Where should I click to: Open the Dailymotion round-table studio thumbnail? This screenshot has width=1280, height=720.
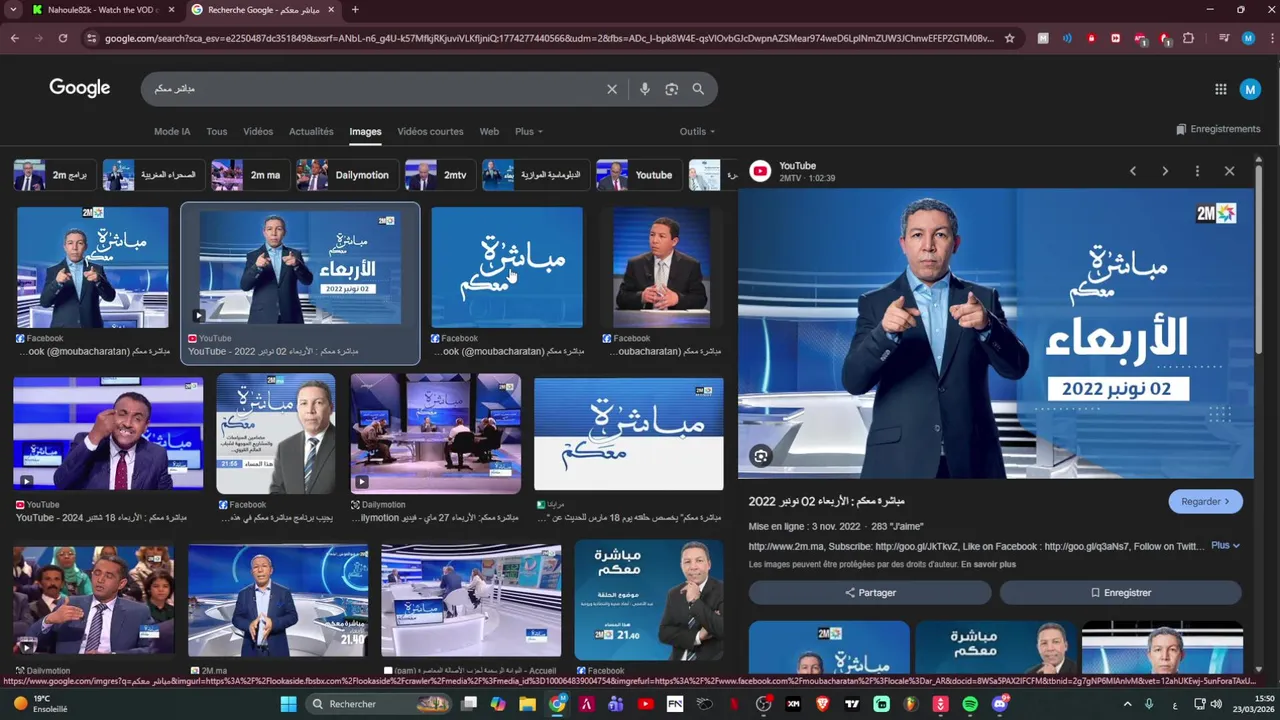[x=435, y=433]
